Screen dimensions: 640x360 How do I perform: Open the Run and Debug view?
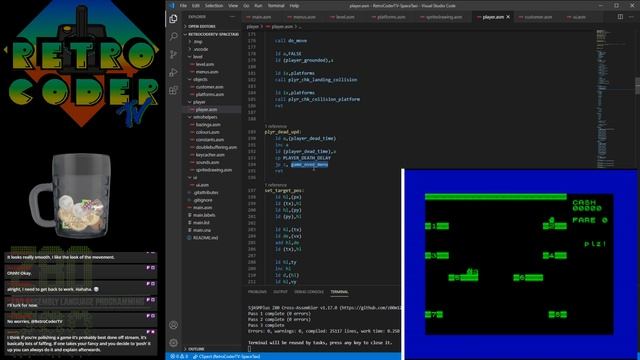pos(173,72)
